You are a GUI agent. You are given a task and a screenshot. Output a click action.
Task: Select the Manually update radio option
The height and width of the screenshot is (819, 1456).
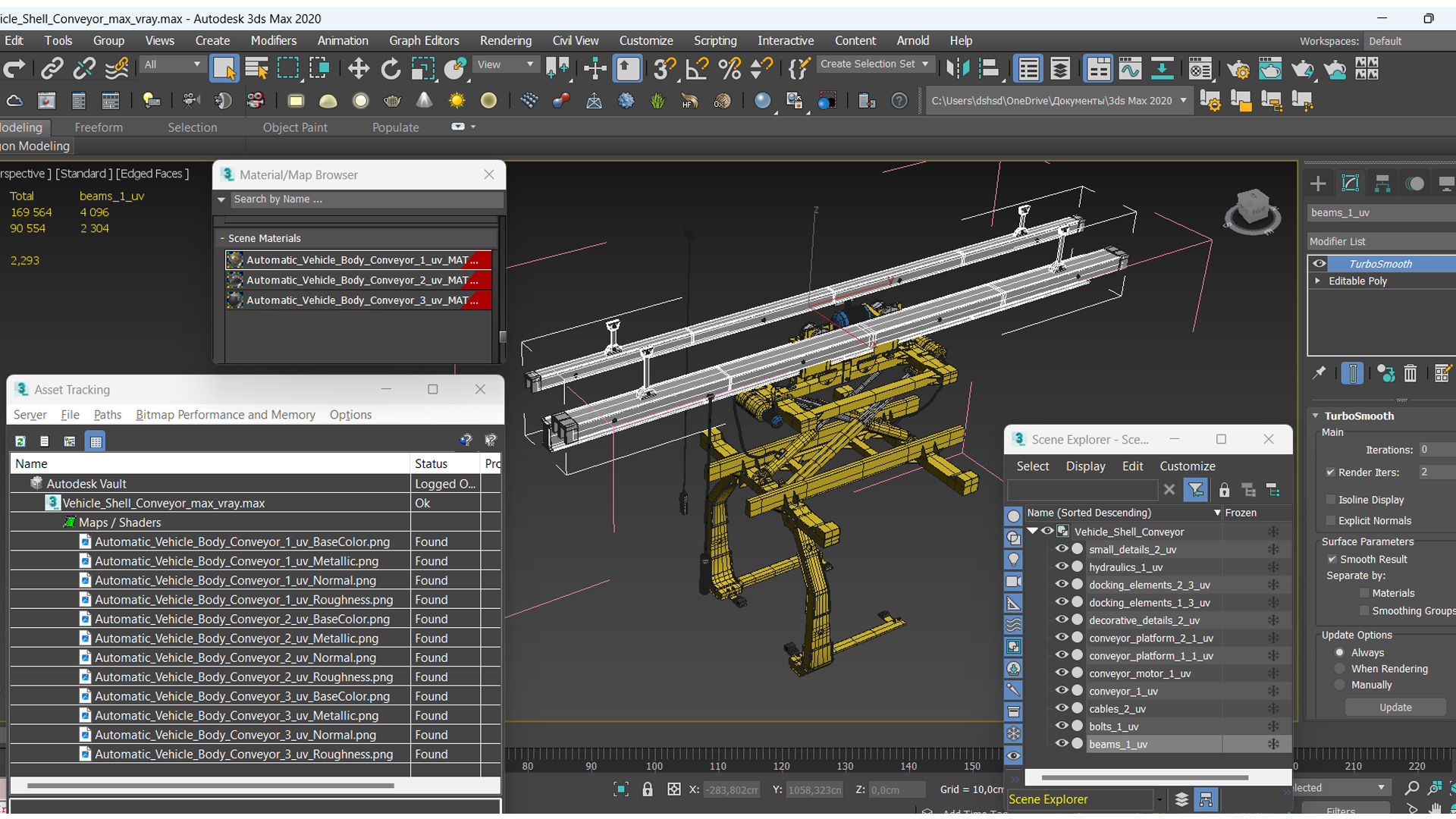[1340, 685]
